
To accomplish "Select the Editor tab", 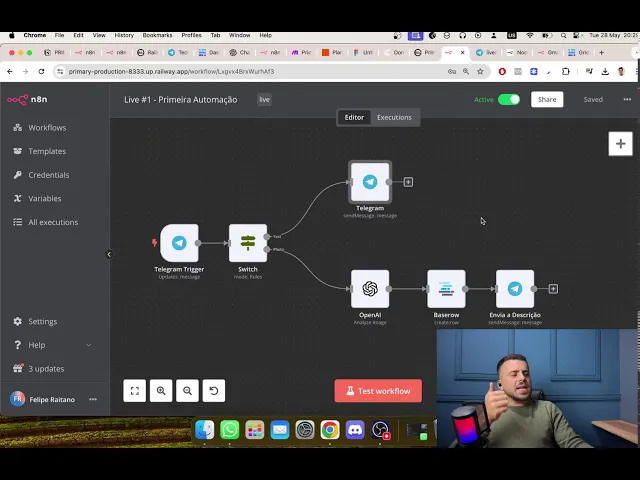I will 354,118.
